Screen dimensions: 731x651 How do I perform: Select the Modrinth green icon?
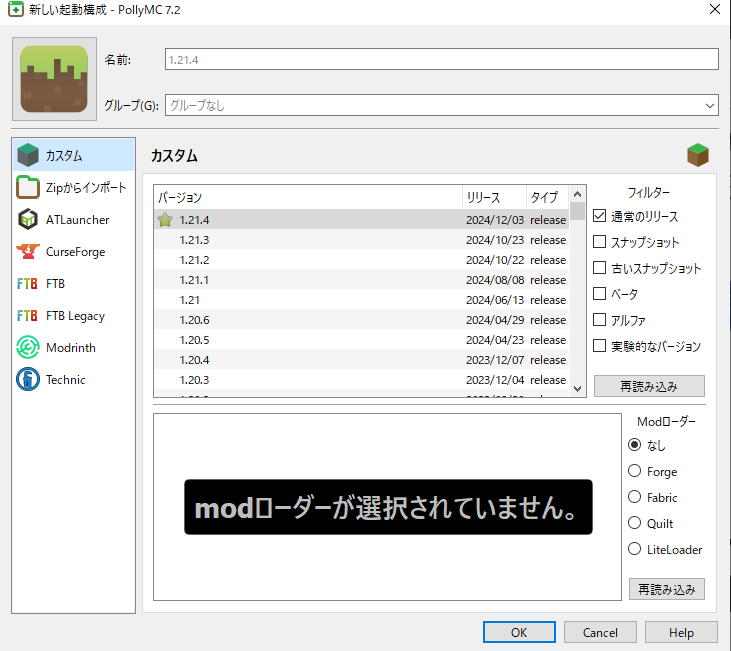tap(28, 347)
